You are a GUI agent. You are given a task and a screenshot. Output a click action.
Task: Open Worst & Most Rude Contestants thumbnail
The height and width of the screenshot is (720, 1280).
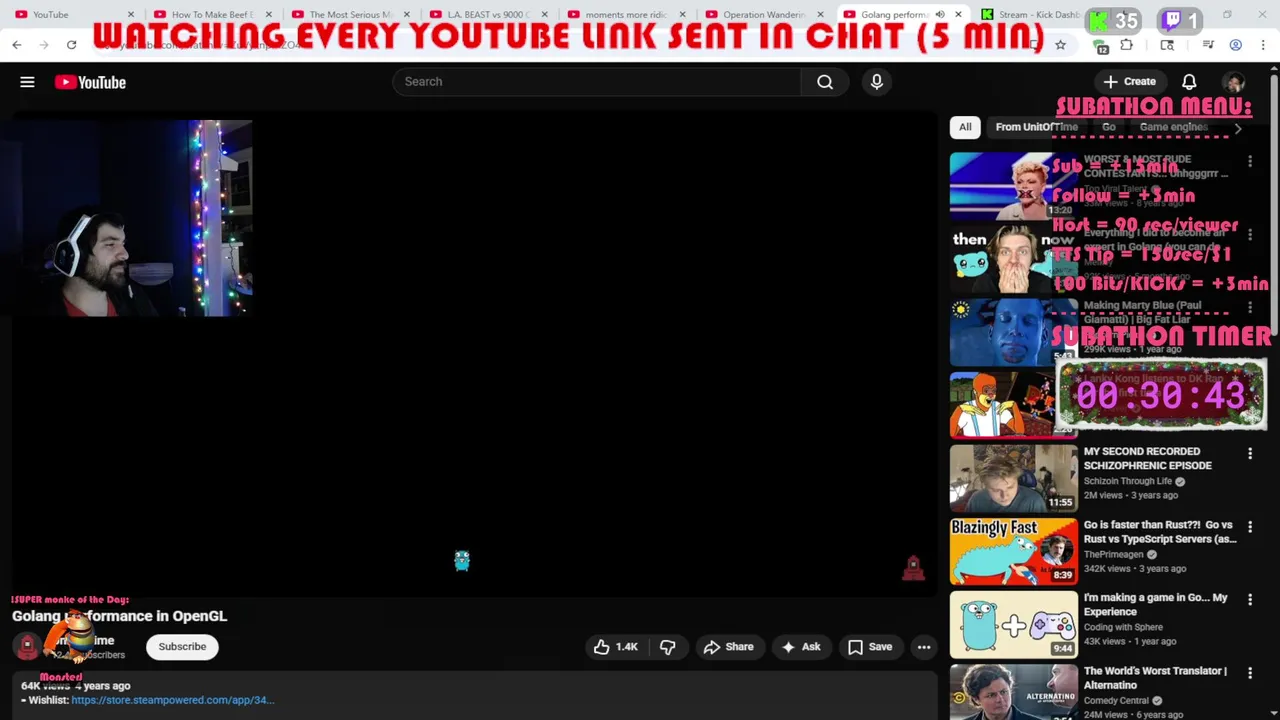click(x=1013, y=186)
